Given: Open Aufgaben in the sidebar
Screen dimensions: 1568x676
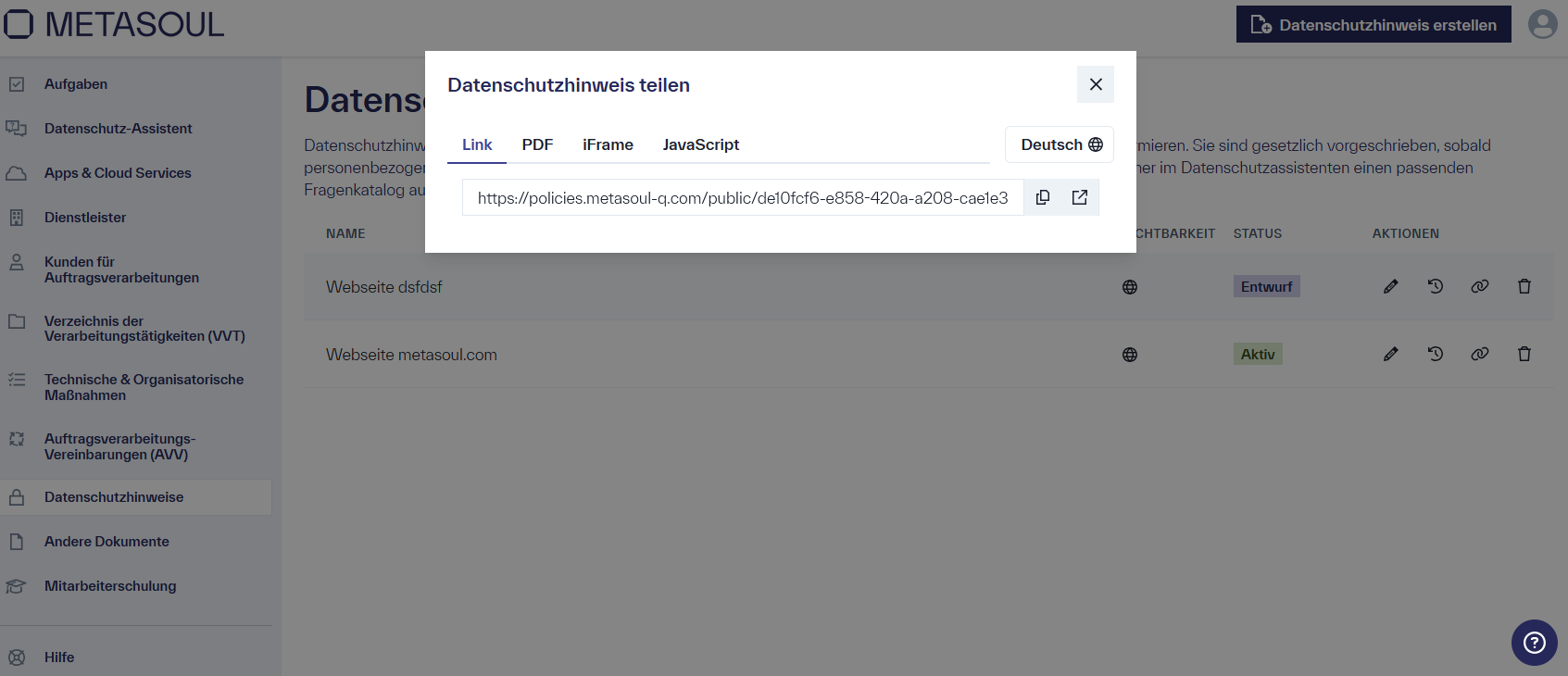Looking at the screenshot, I should pyautogui.click(x=76, y=84).
